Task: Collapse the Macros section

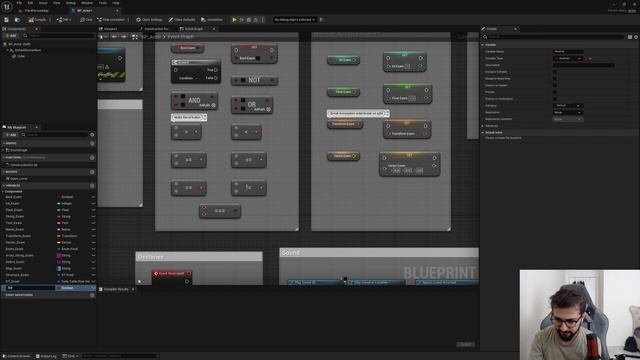Action: coord(4,172)
